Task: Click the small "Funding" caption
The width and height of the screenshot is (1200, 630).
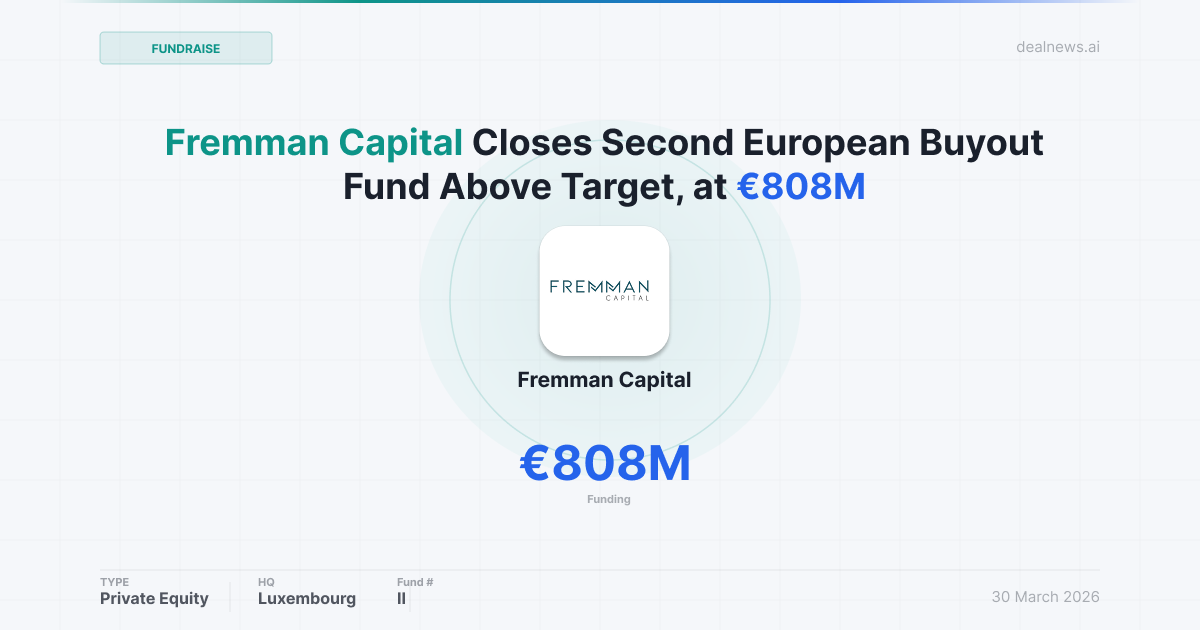Action: click(608, 499)
